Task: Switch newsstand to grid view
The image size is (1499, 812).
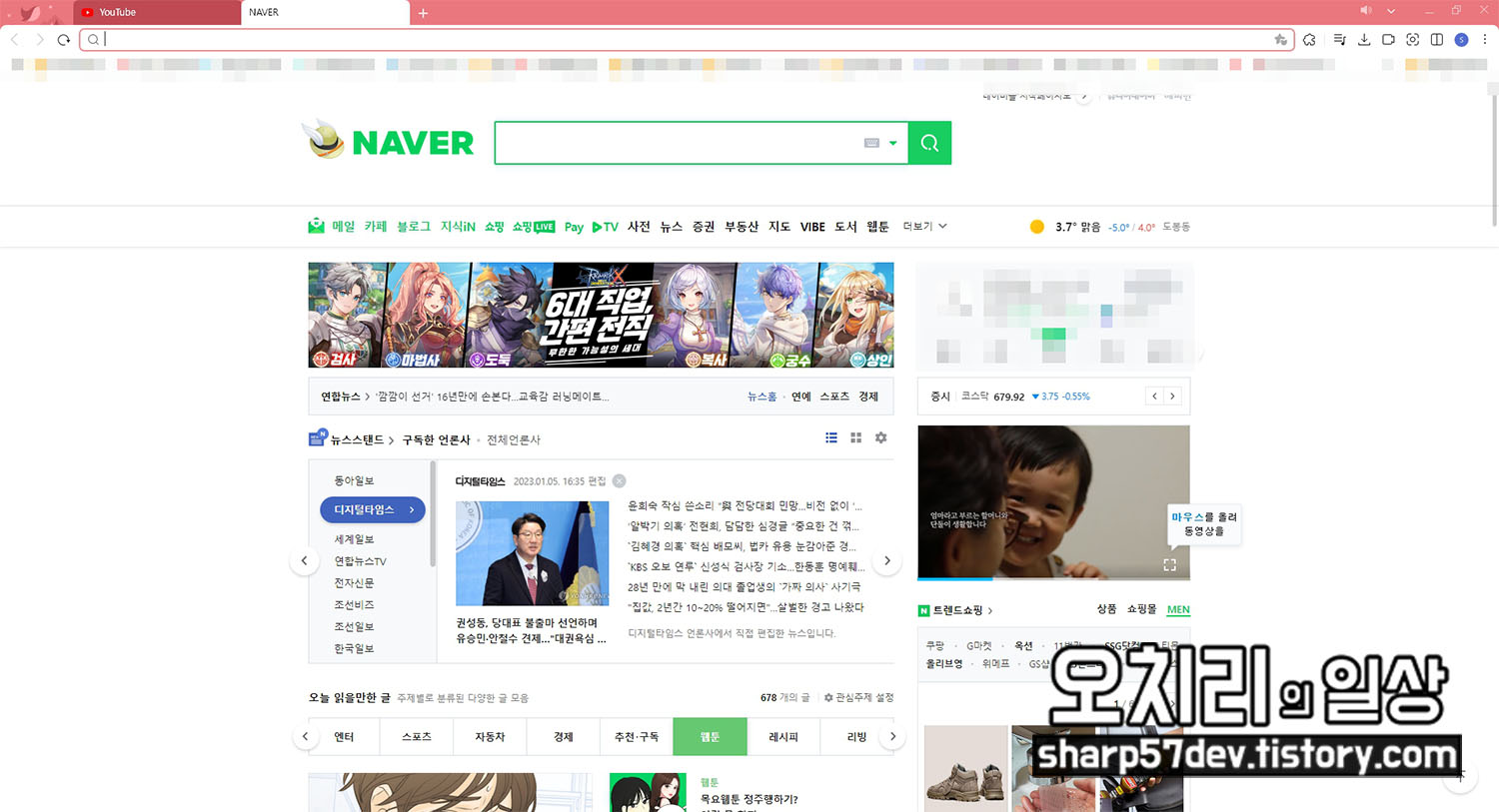Action: [x=855, y=437]
